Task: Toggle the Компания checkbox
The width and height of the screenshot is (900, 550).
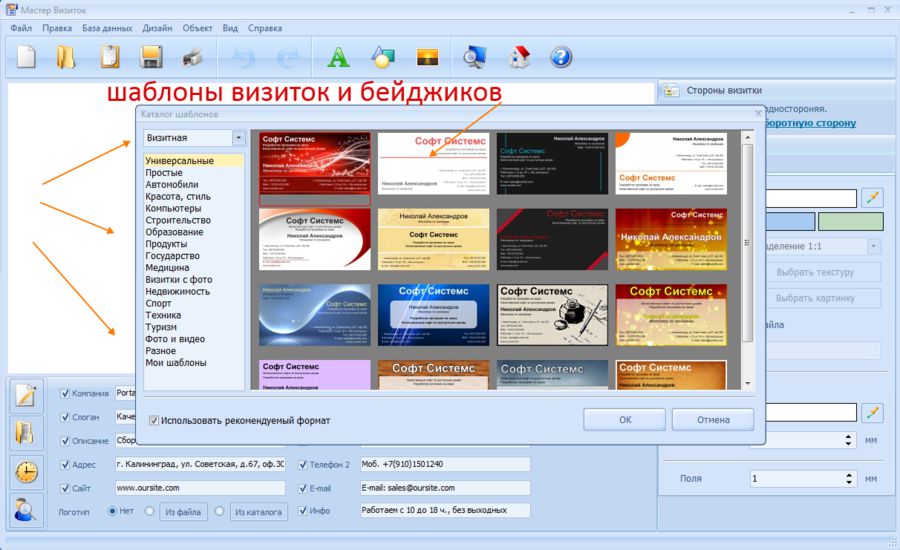Action: 65,393
